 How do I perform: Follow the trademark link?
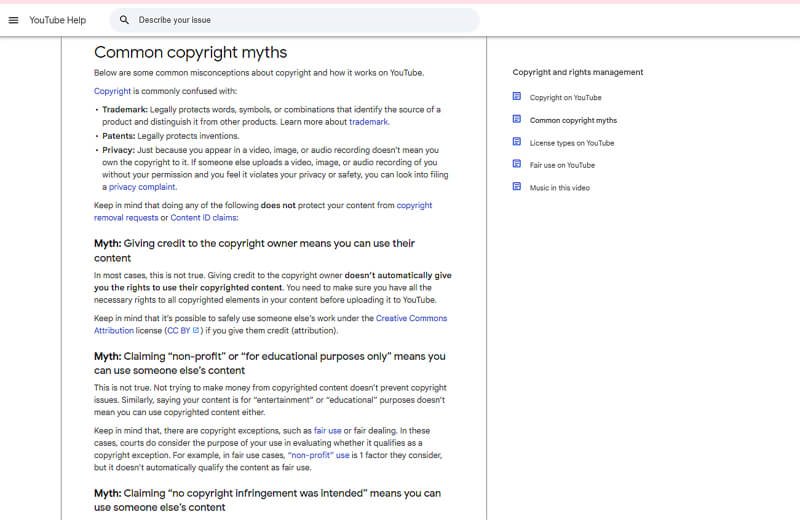[x=368, y=122]
